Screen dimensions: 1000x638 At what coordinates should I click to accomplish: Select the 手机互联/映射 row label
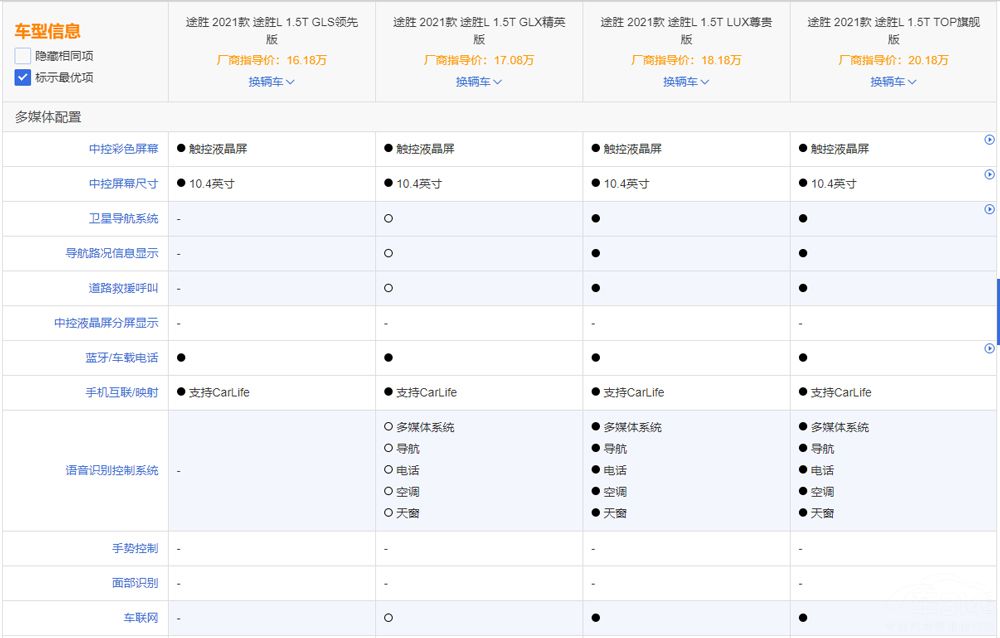click(121, 393)
